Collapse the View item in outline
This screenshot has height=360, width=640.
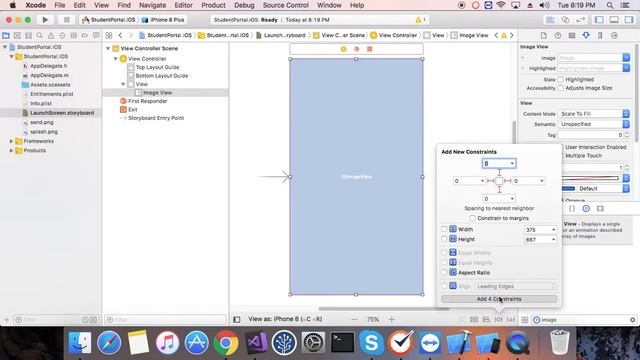[123, 84]
